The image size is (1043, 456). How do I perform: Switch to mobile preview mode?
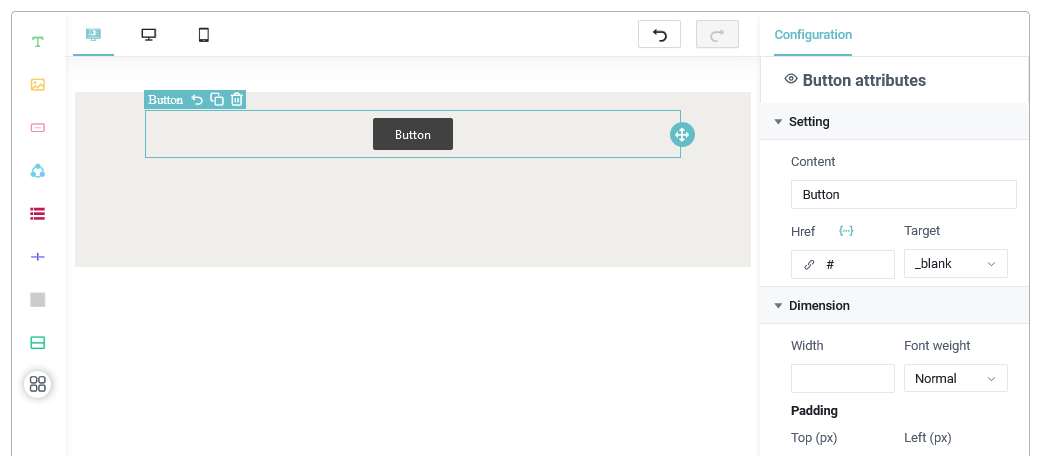coord(204,35)
